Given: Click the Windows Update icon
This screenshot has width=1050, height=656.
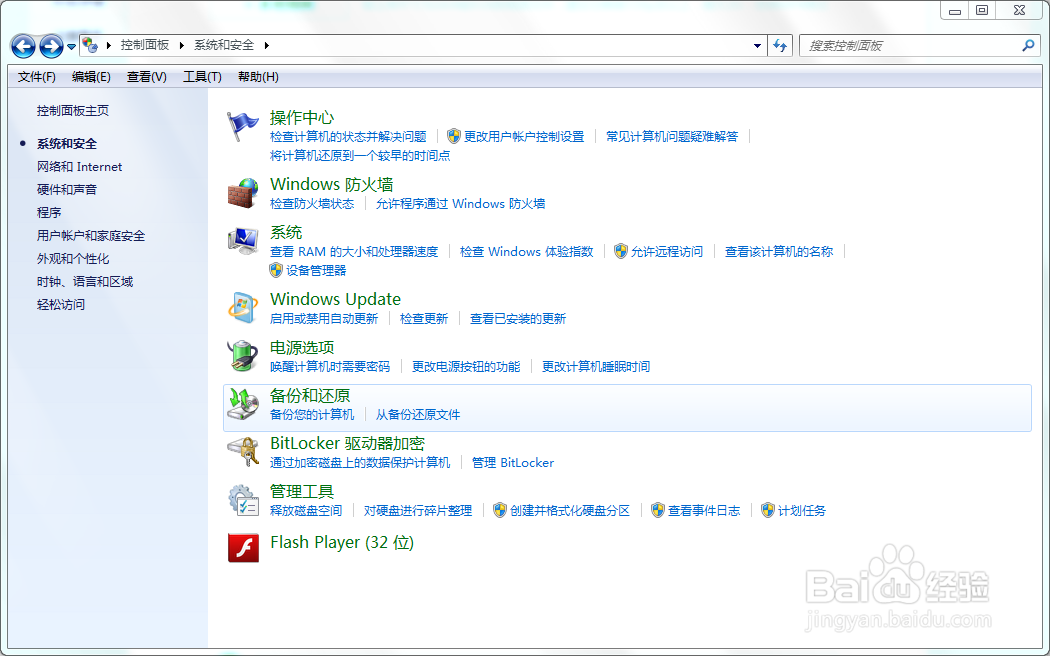Looking at the screenshot, I should (x=242, y=308).
